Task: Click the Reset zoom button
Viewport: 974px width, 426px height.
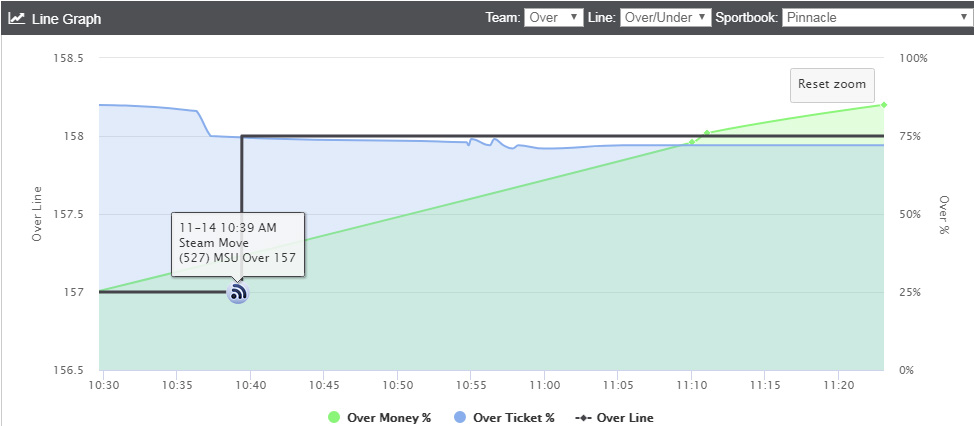Action: coord(832,85)
